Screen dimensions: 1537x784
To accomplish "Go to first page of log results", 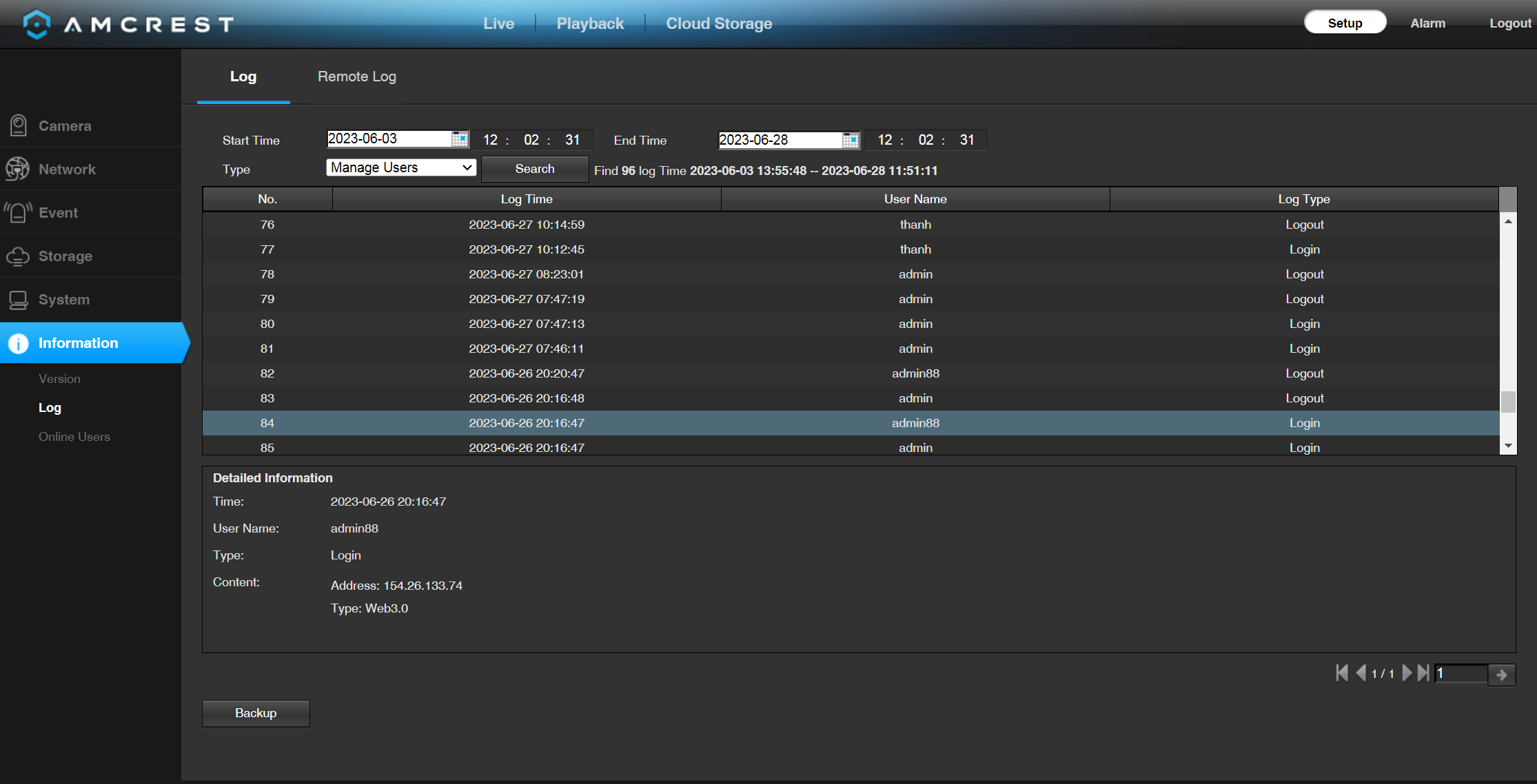I will 1341,673.
